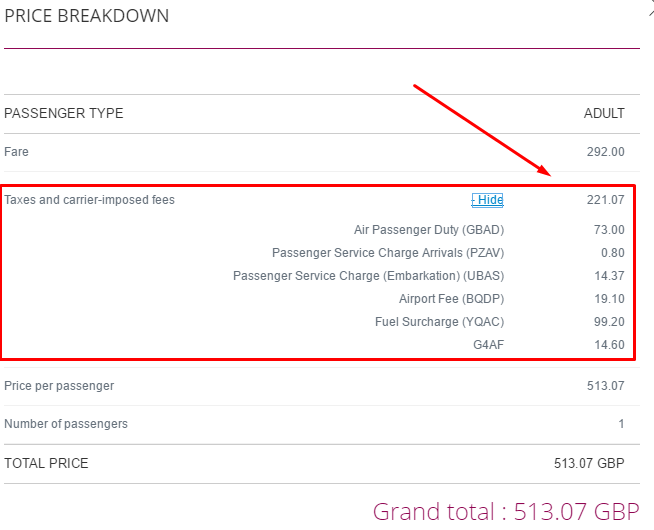The image size is (654, 530).
Task: Click the Grand total 513.07 GBP text
Action: pyautogui.click(x=506, y=512)
